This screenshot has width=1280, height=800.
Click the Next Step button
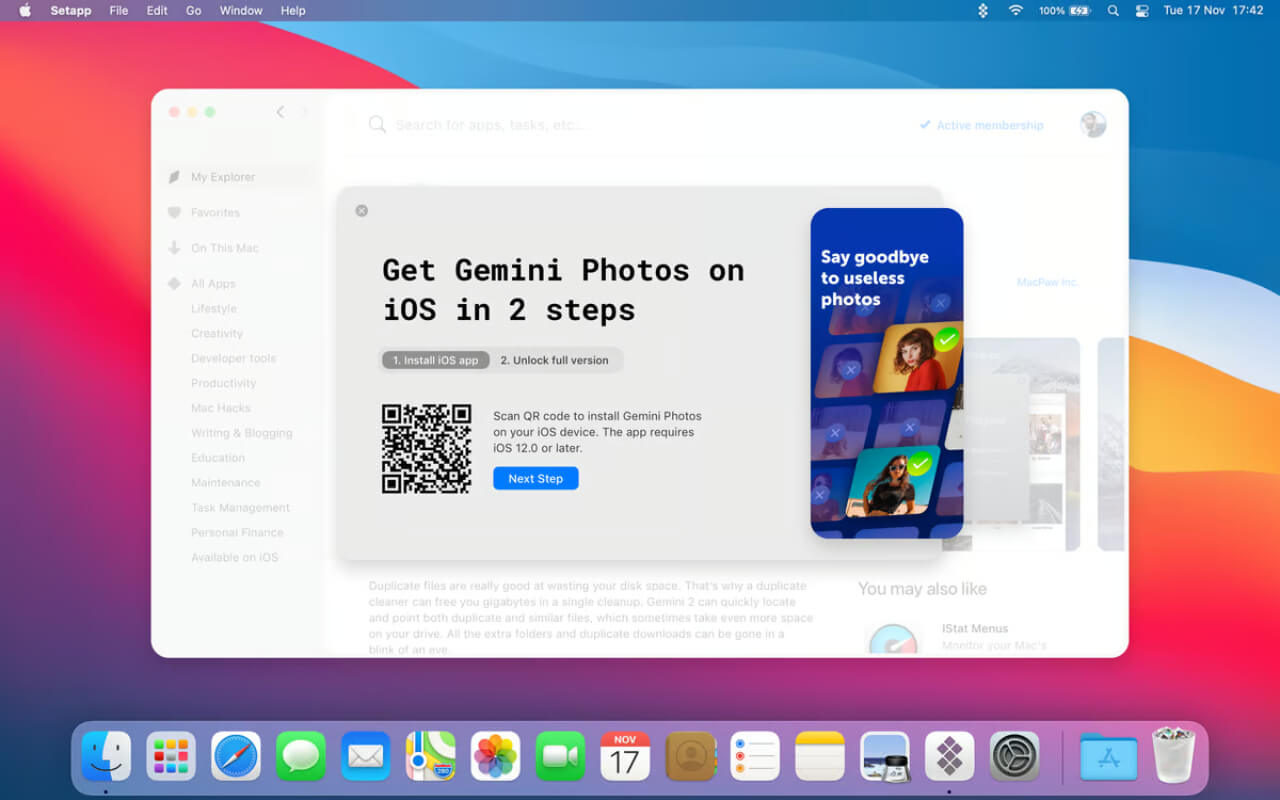point(536,479)
